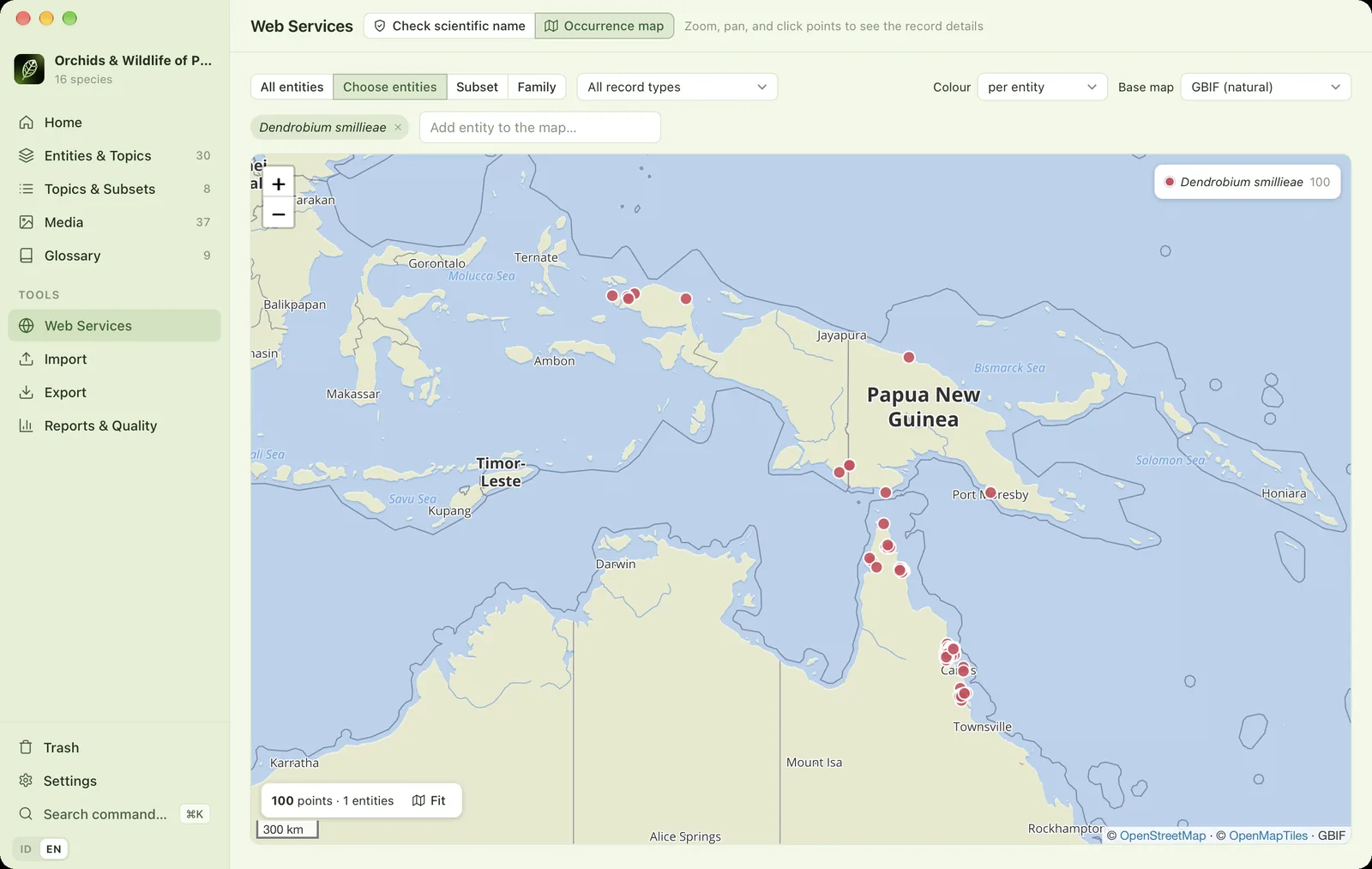Open Settings from sidebar
Screen dimensions: 1372x869
point(115,781)
